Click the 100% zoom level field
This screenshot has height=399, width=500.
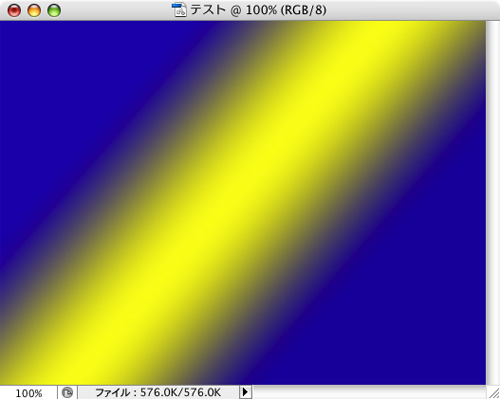29,393
